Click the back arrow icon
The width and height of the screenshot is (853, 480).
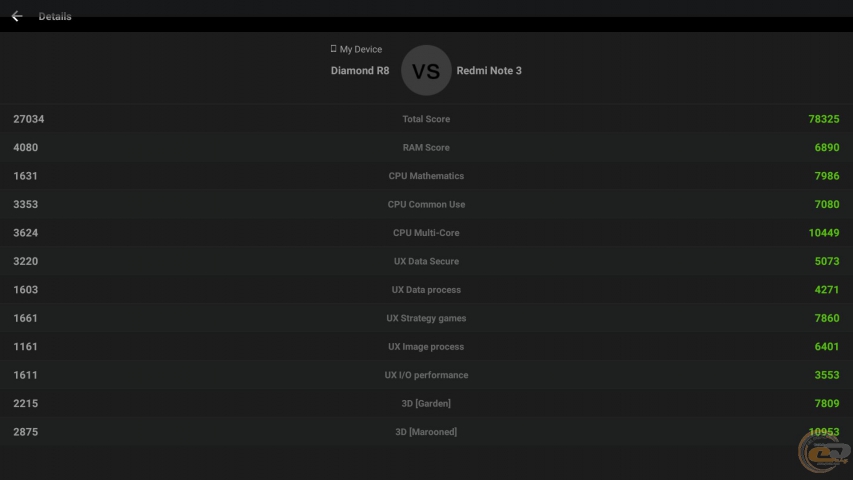point(17,16)
